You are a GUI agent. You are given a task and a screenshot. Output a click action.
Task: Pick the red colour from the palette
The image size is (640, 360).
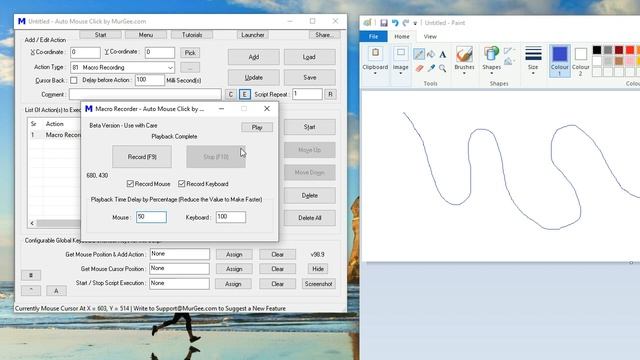(630, 50)
